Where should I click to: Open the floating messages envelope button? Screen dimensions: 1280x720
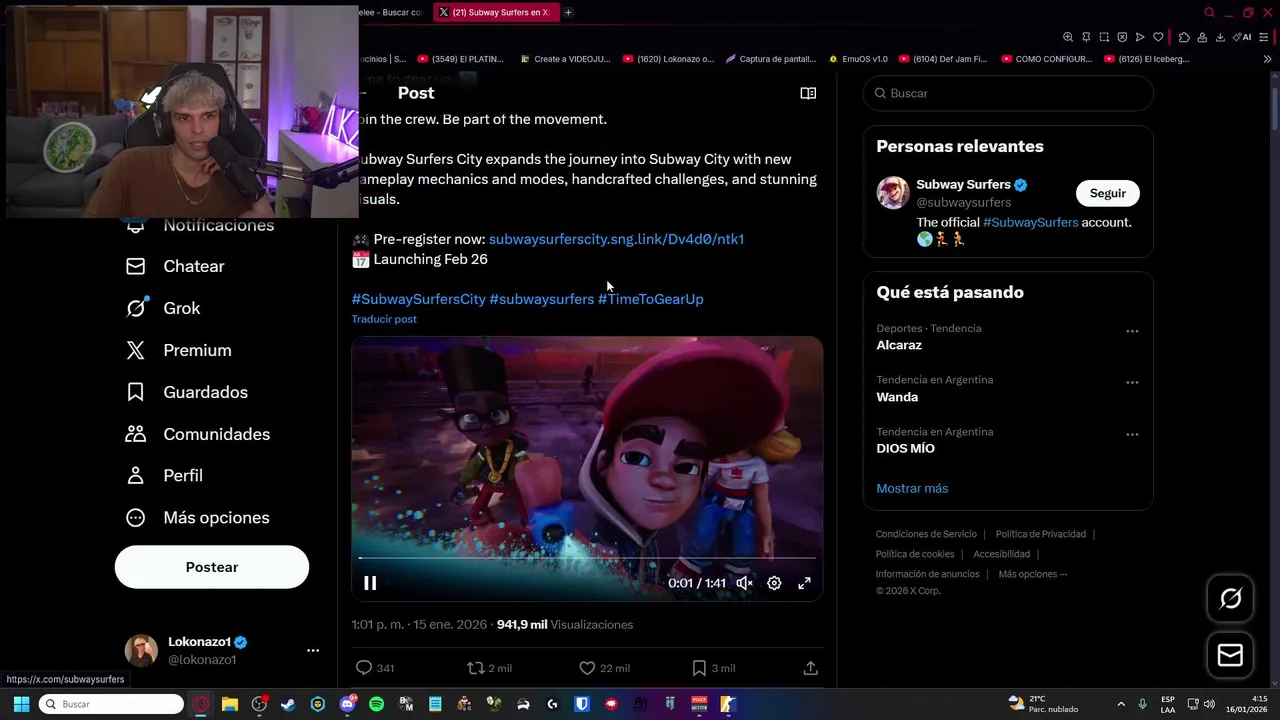tap(1230, 655)
